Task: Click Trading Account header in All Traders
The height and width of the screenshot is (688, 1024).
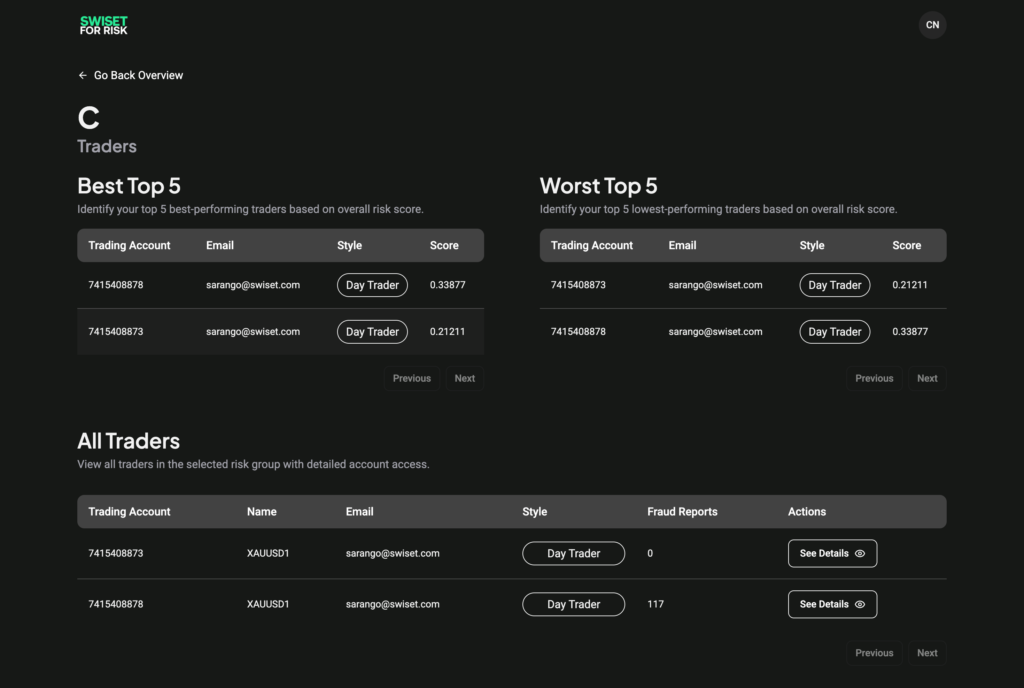Action: pyautogui.click(x=129, y=511)
